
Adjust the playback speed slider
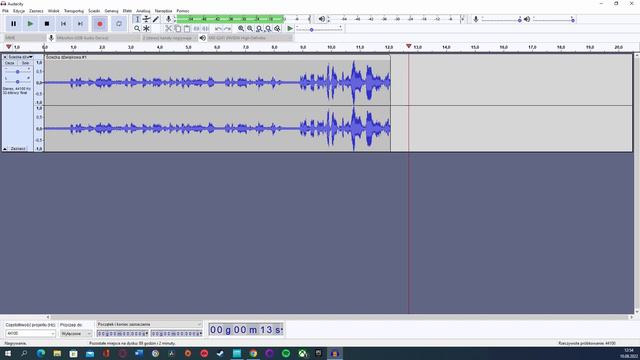click(319, 29)
